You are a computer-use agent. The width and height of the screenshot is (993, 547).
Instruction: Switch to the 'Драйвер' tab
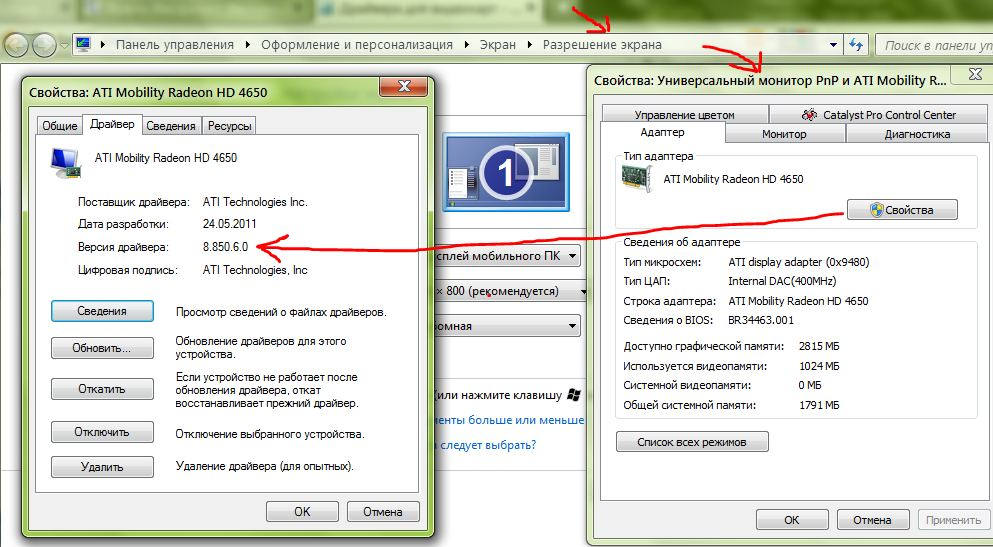click(x=112, y=123)
